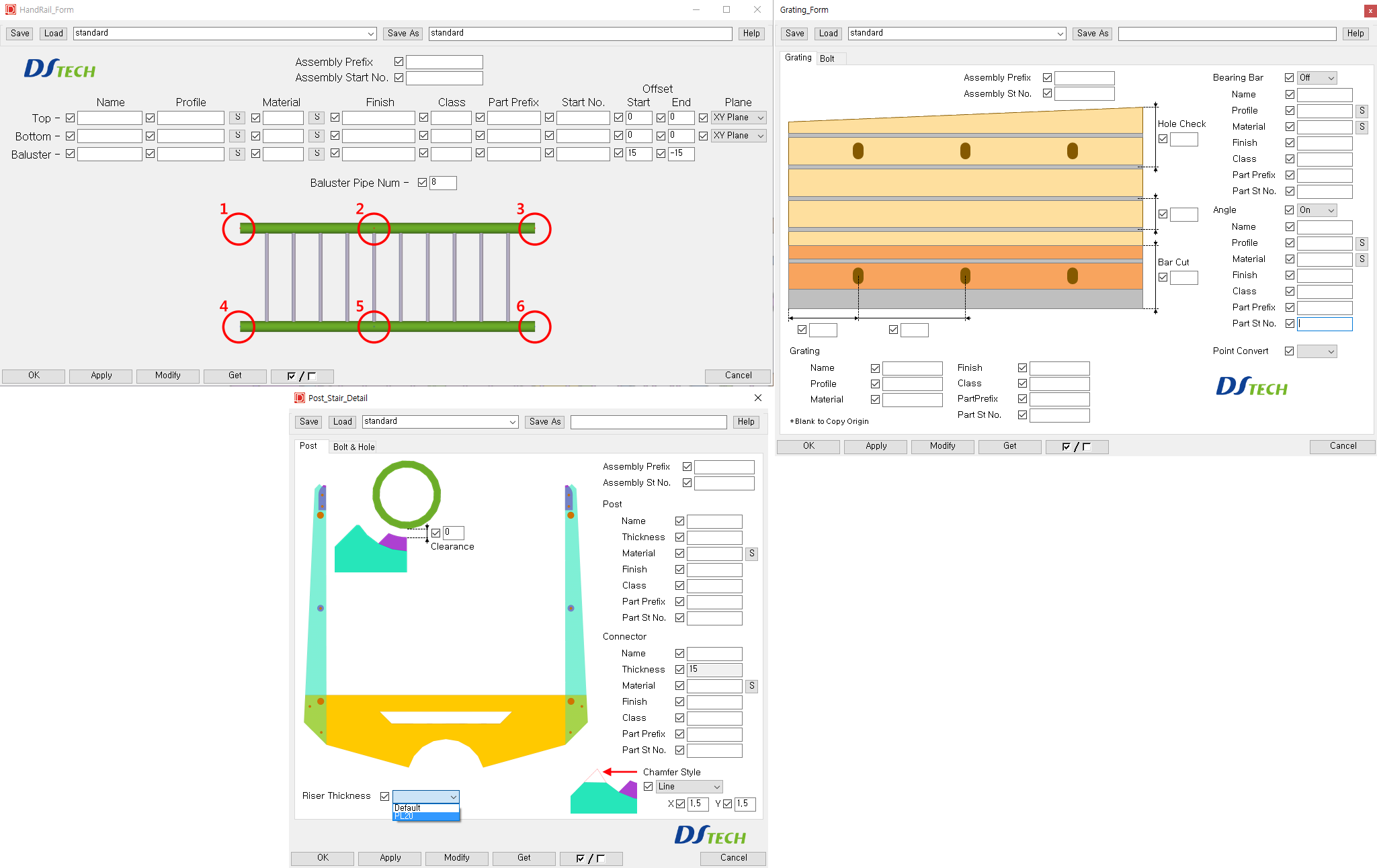Click red circle marker 2 on handrail
Screen dimensions: 1377x868
coord(374,229)
